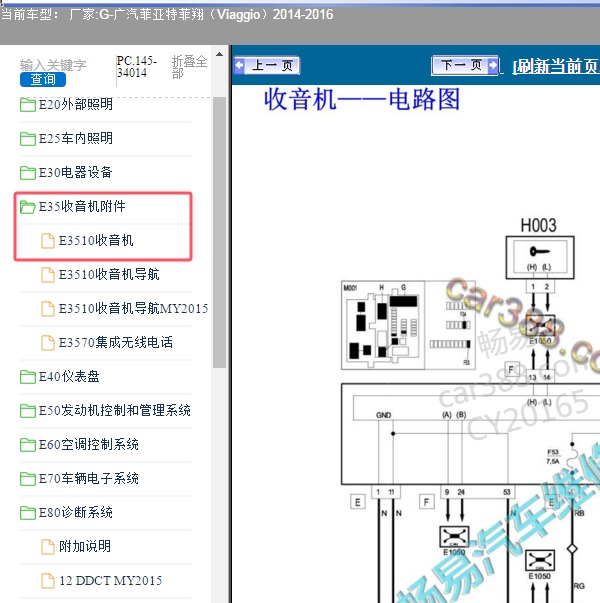This screenshot has width=600, height=603.
Task: Click the sidebar vertical scrollbar thumb
Action: pyautogui.click(x=219, y=233)
